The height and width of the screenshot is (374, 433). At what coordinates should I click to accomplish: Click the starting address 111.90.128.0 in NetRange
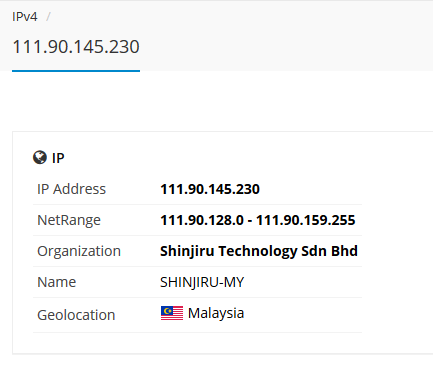202,220
